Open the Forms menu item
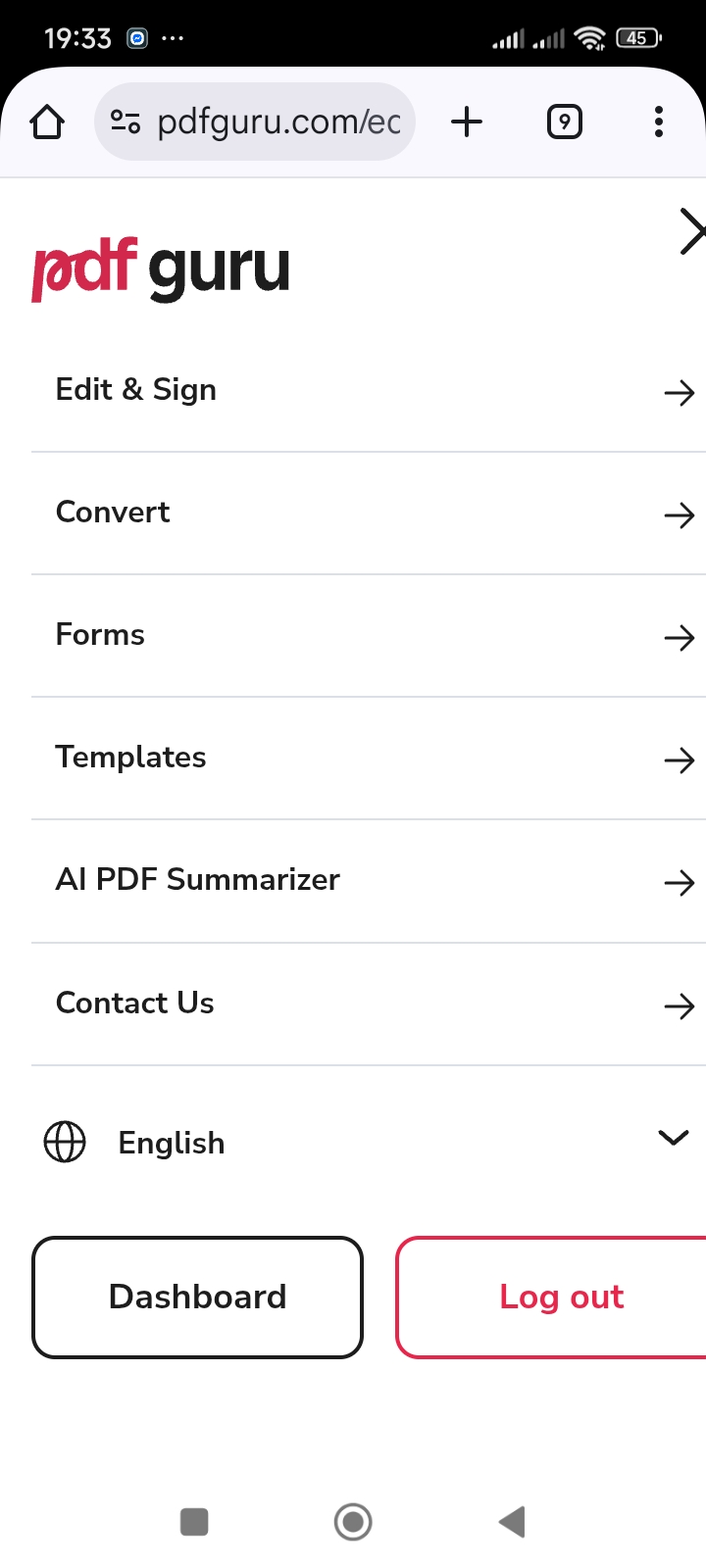Image resolution: width=706 pixels, height=1568 pixels. pyautogui.click(x=100, y=635)
